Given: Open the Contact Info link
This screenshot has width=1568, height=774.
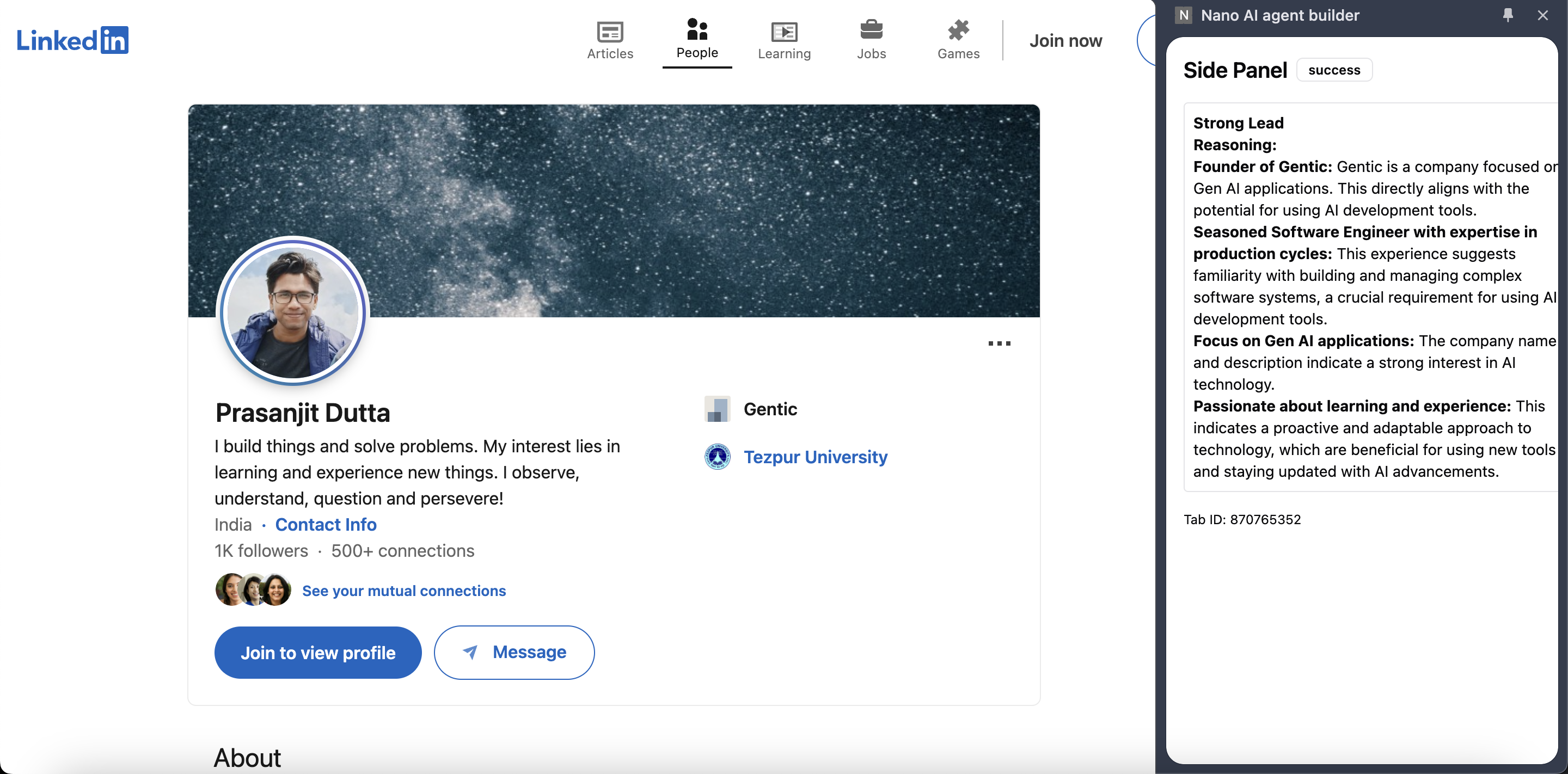Looking at the screenshot, I should click(326, 525).
